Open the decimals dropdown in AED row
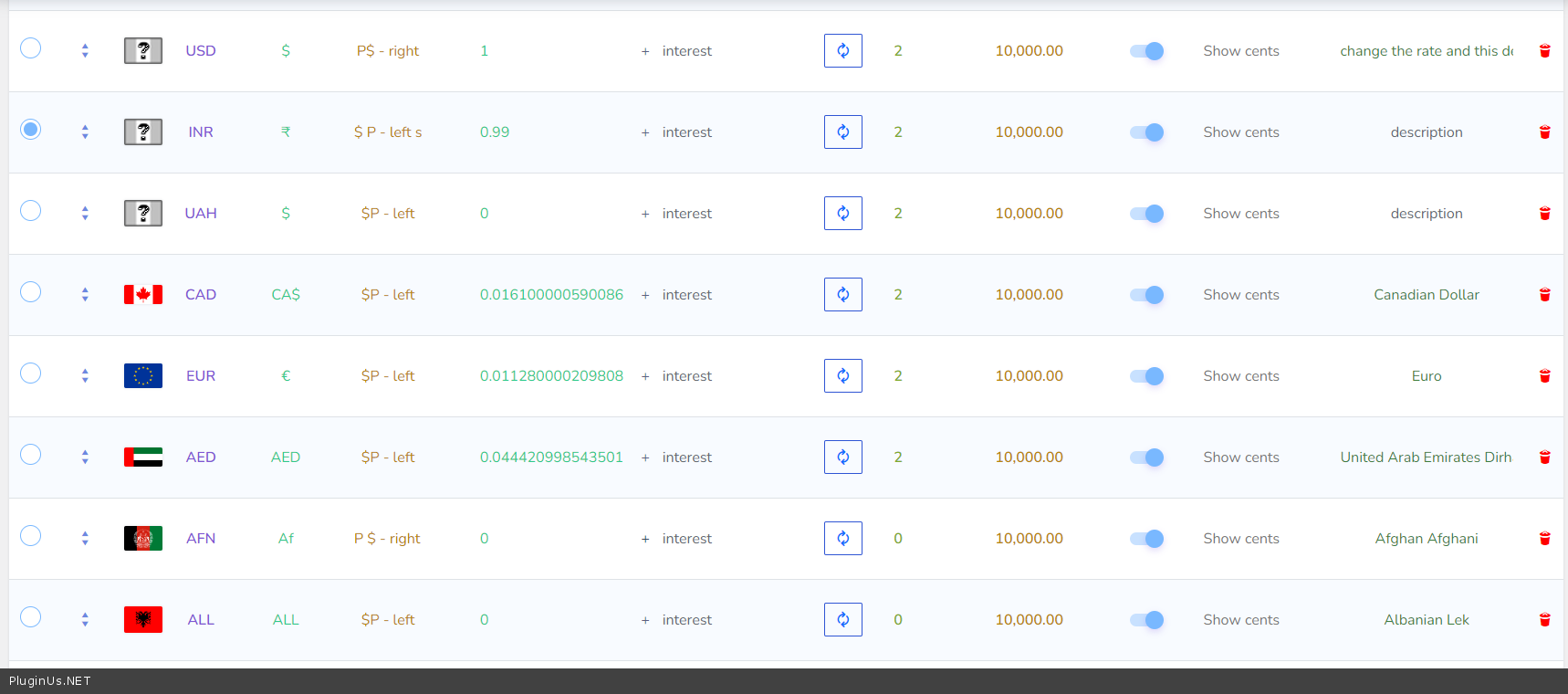 (x=898, y=457)
